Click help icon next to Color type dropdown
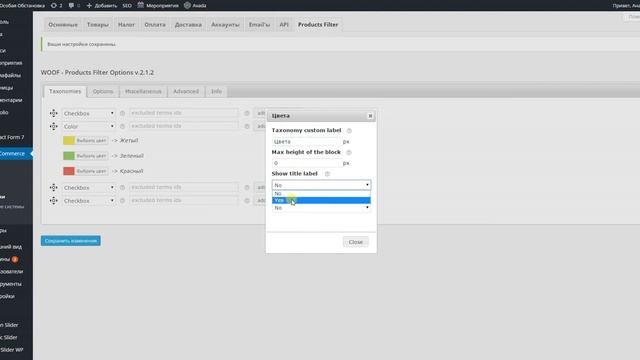The width and height of the screenshot is (640, 360). pyautogui.click(x=122, y=127)
